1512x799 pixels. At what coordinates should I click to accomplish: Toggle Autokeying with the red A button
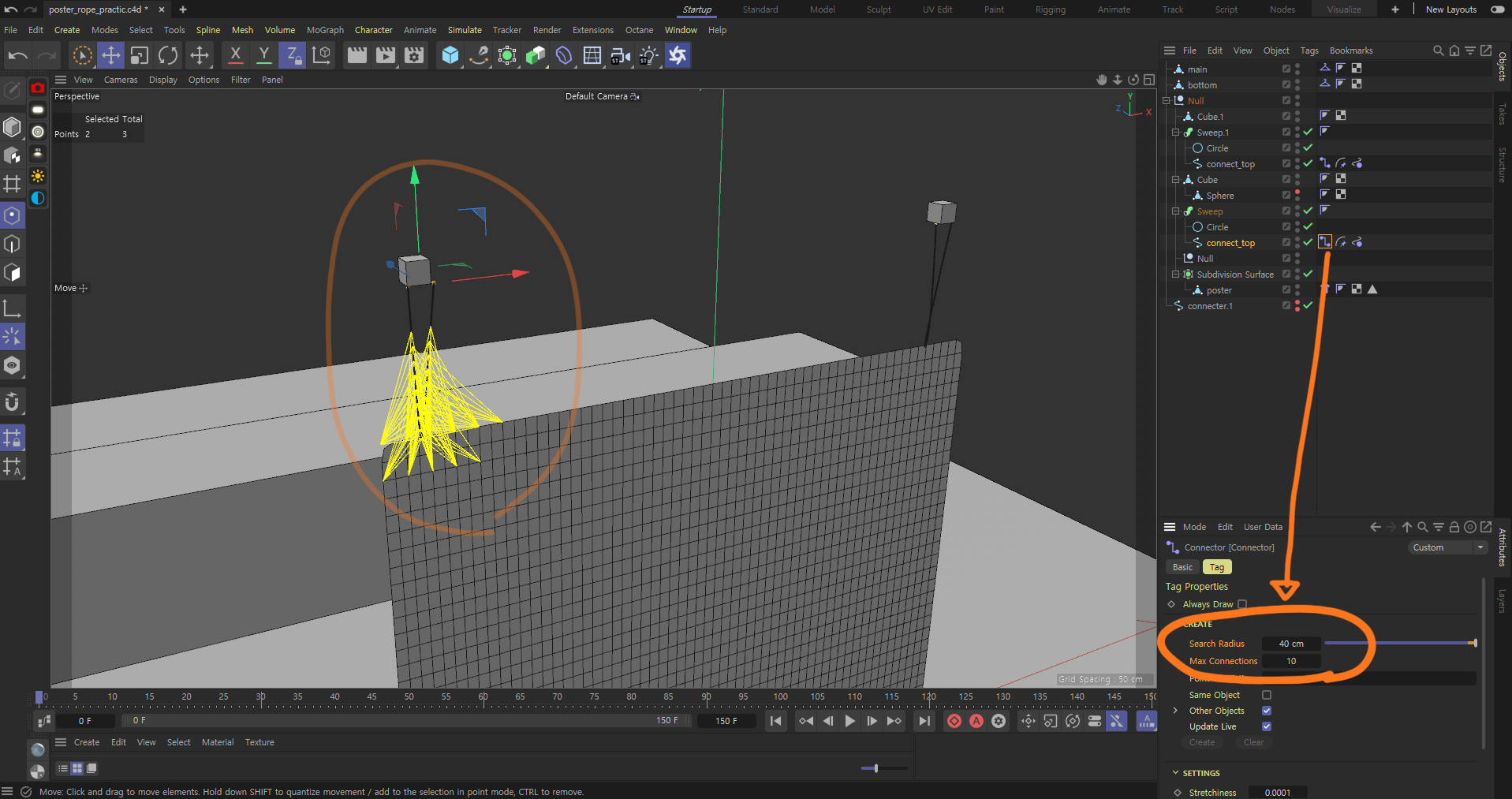click(976, 721)
